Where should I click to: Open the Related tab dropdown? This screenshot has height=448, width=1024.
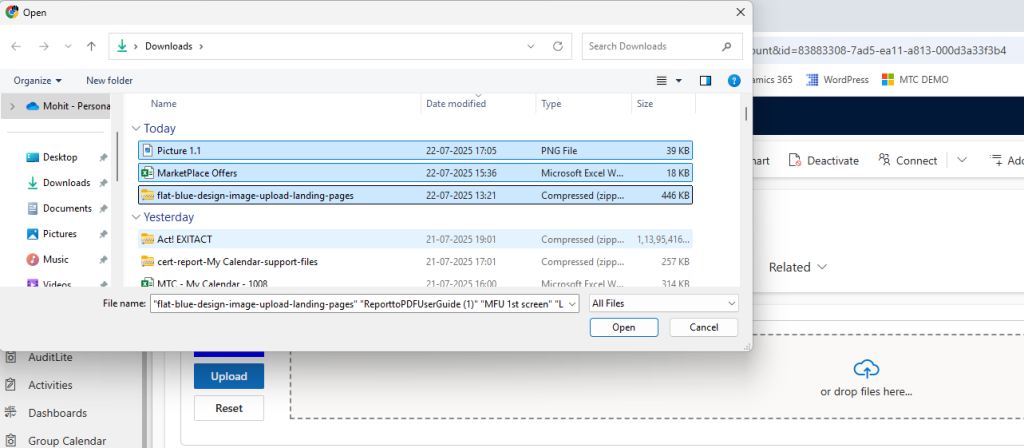[x=797, y=267]
